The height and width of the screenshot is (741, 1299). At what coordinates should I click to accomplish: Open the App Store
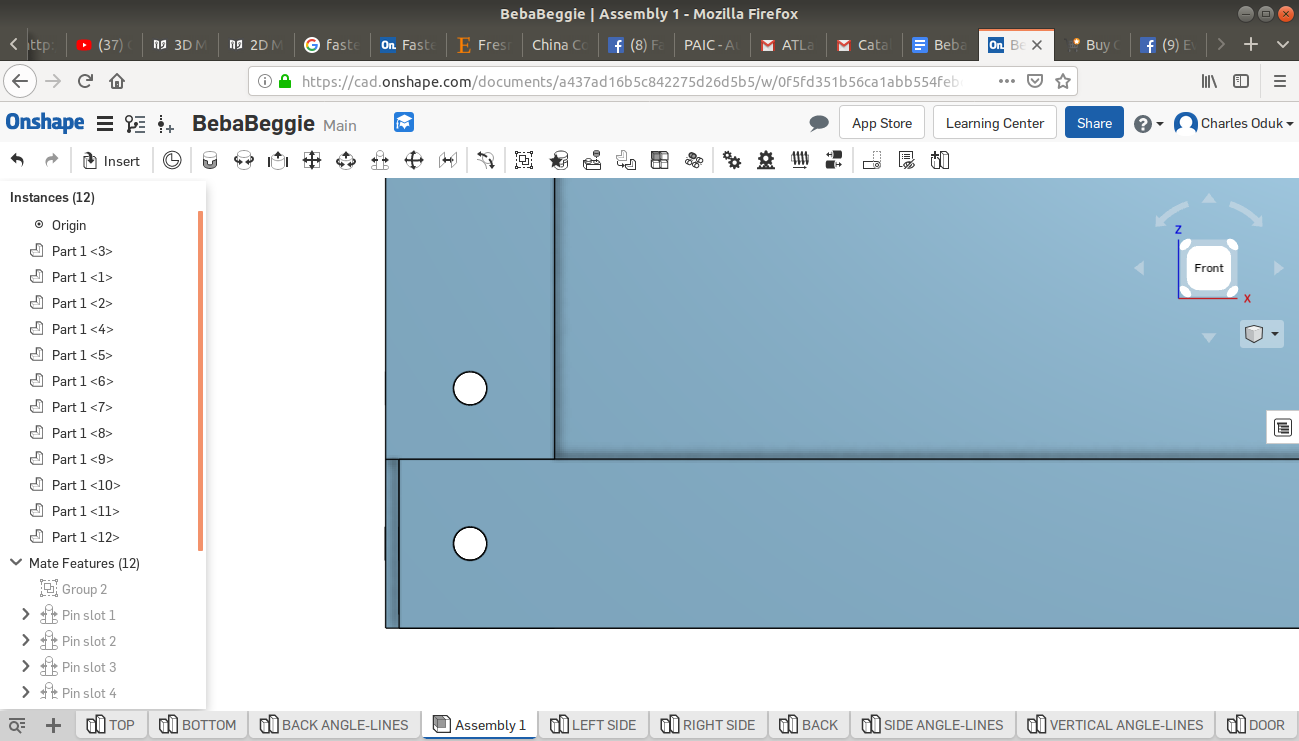pos(882,123)
